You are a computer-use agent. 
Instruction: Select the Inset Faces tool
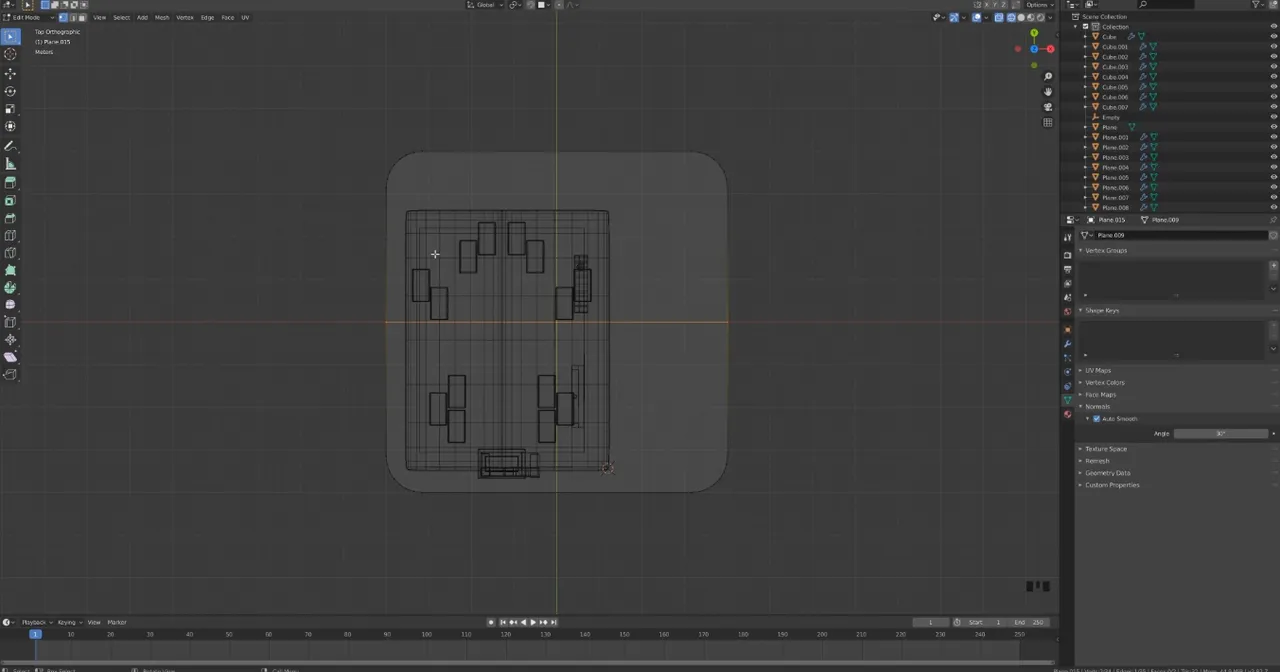coord(10,200)
